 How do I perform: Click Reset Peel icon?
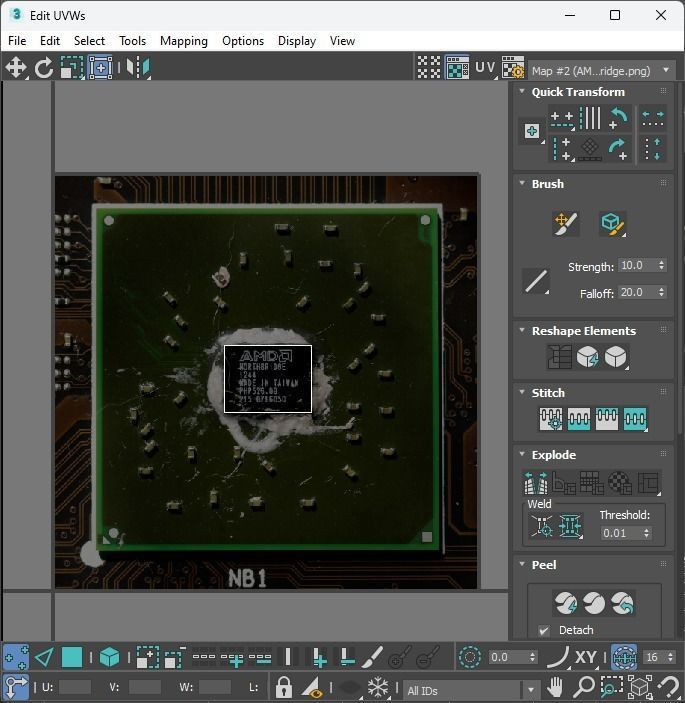(622, 603)
